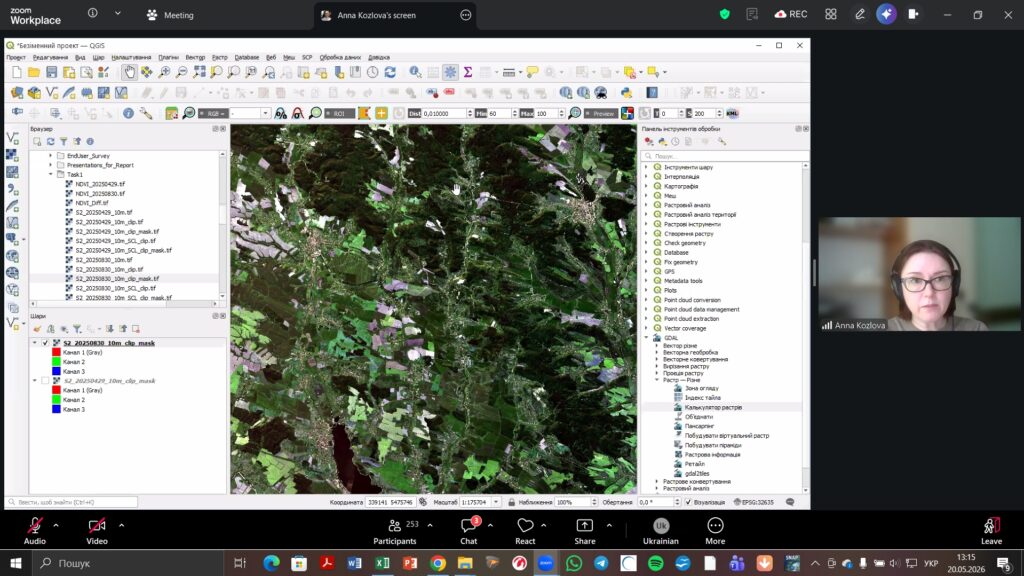The width and height of the screenshot is (1024, 576).
Task: Select Калькулятор растрів in processing toolbox
Action: tap(713, 408)
